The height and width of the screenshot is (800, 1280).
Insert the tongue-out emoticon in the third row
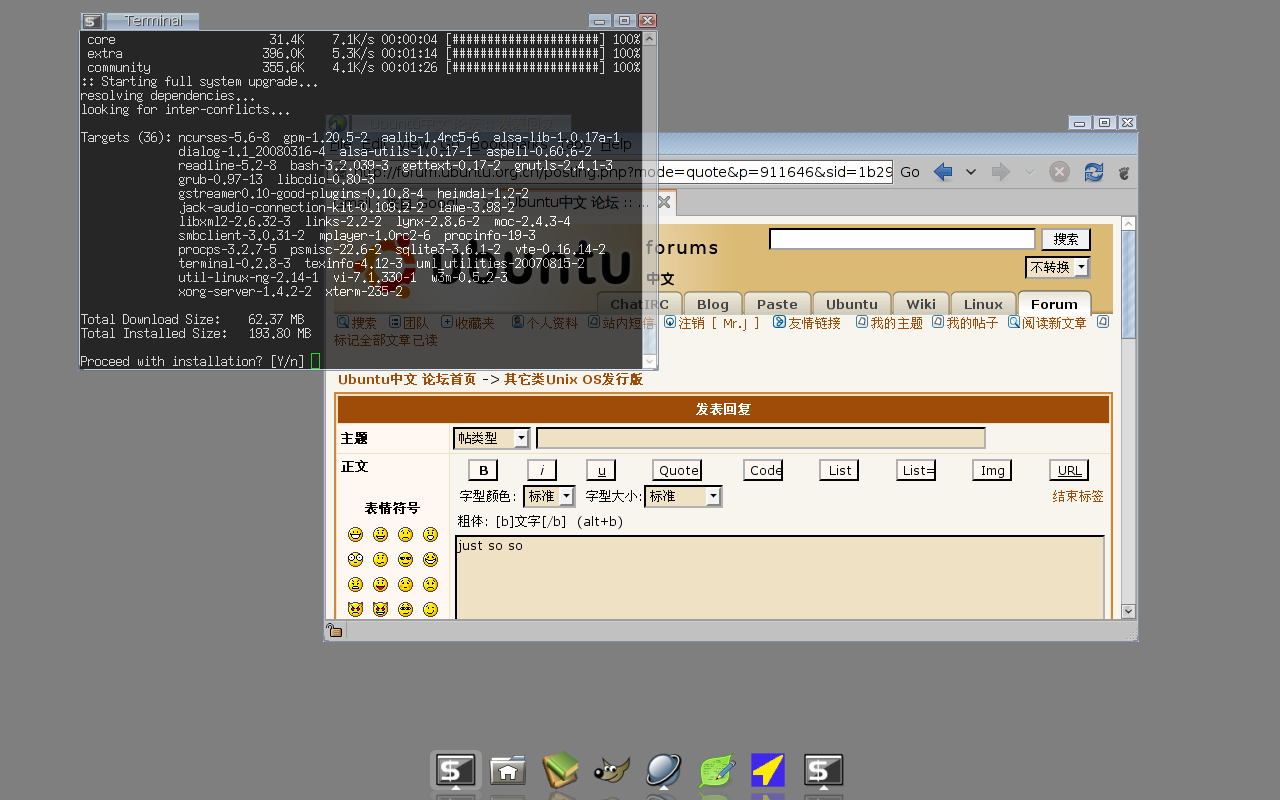pyautogui.click(x=380, y=585)
